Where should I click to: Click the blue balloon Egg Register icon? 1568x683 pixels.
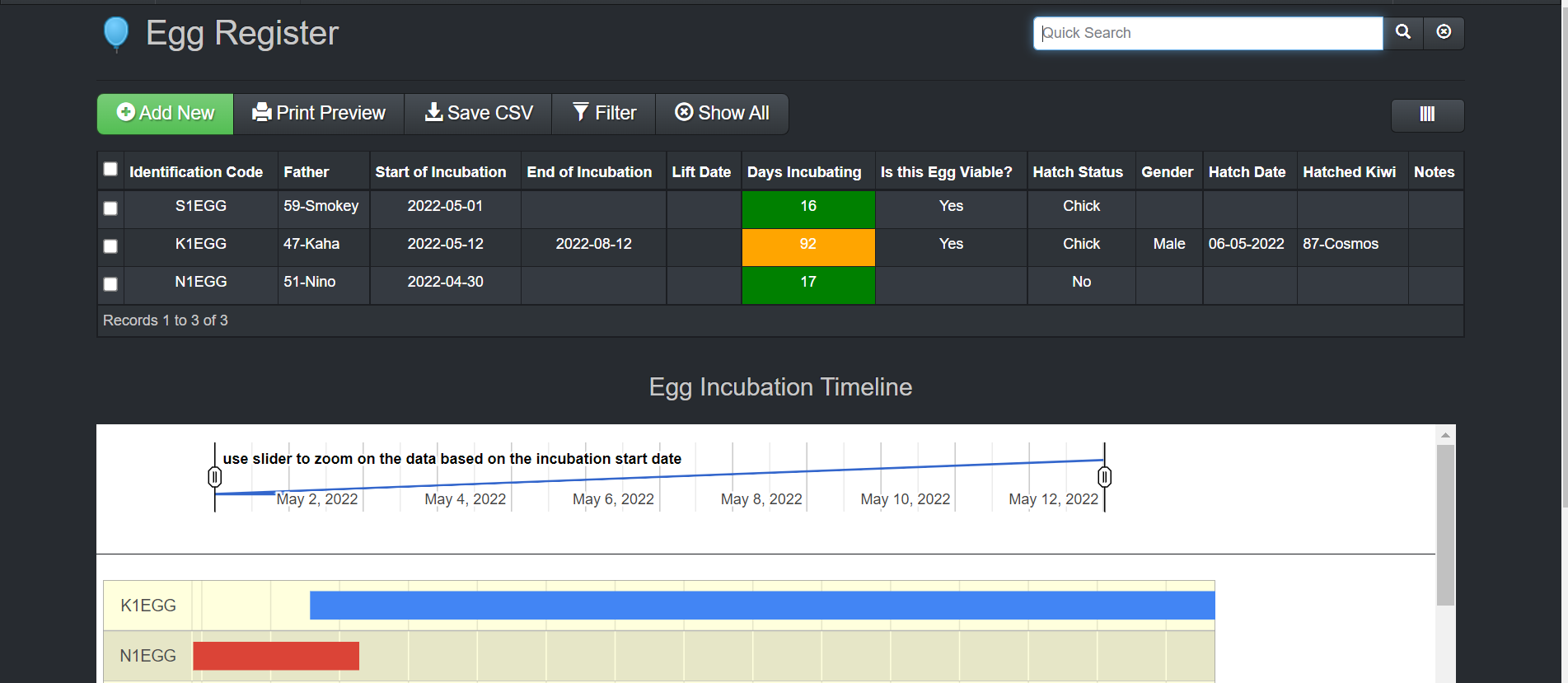(116, 34)
